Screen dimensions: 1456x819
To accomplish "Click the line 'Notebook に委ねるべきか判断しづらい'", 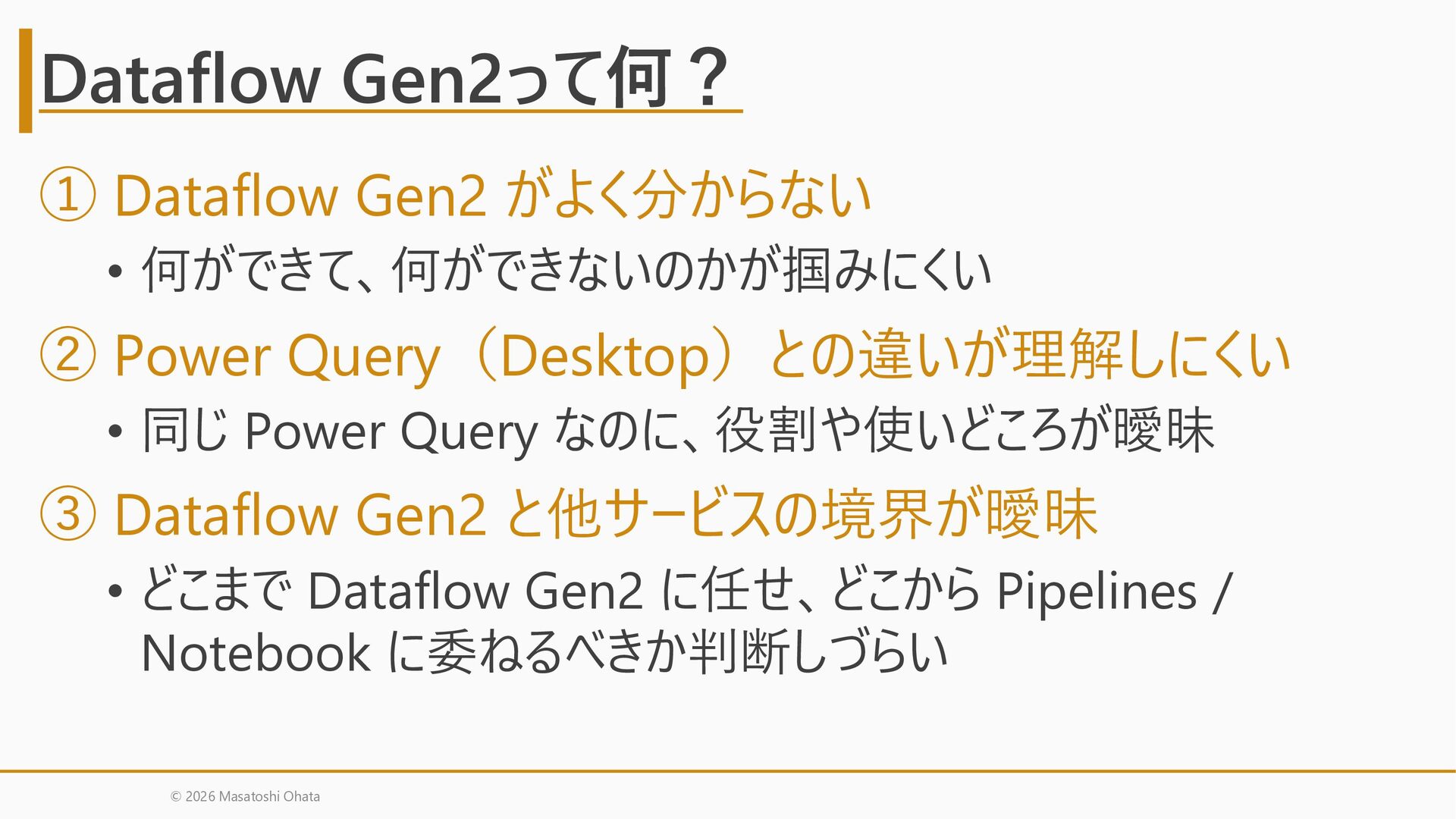I will pos(544,653).
